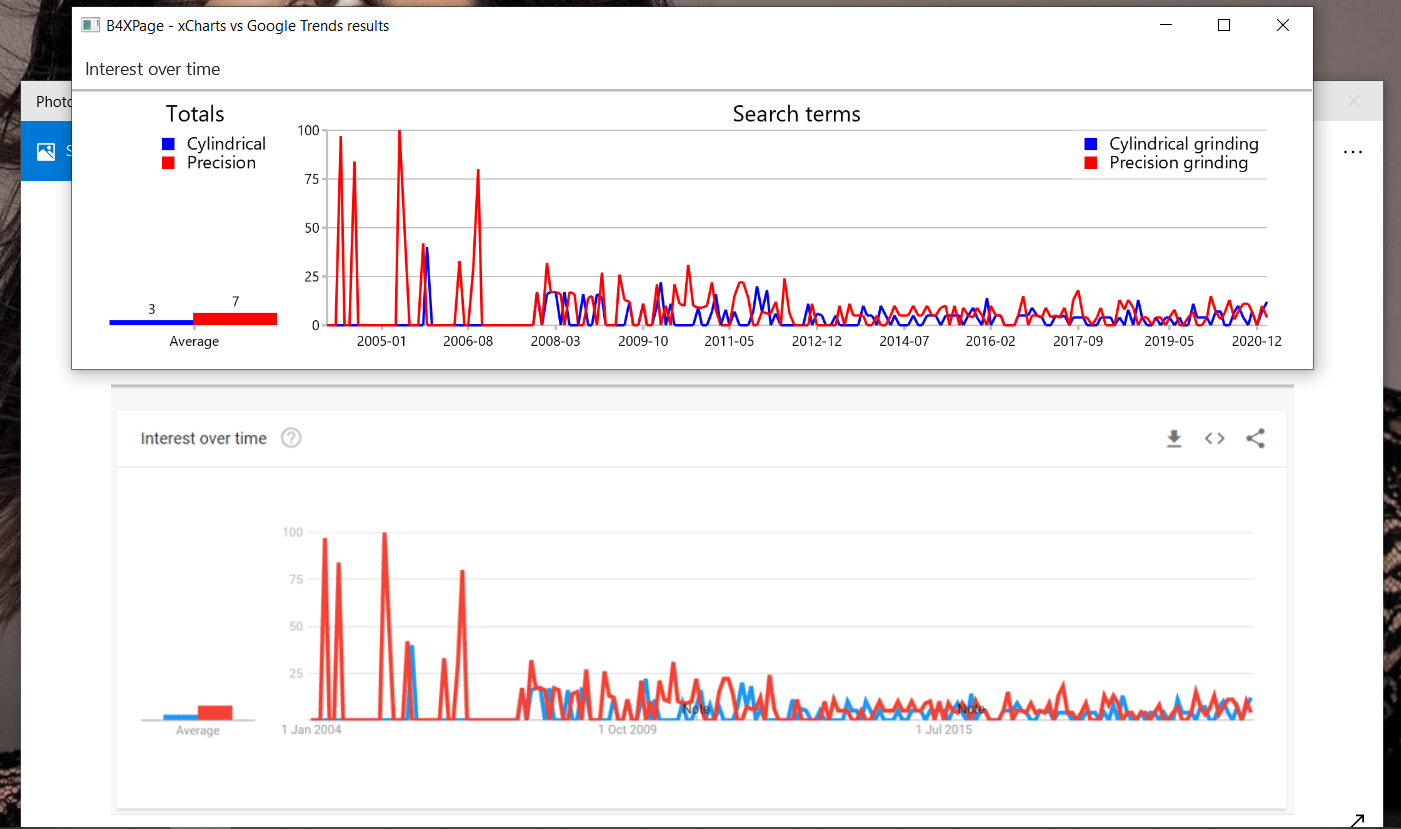
Task: Close the Photos window behind
Action: click(1354, 101)
